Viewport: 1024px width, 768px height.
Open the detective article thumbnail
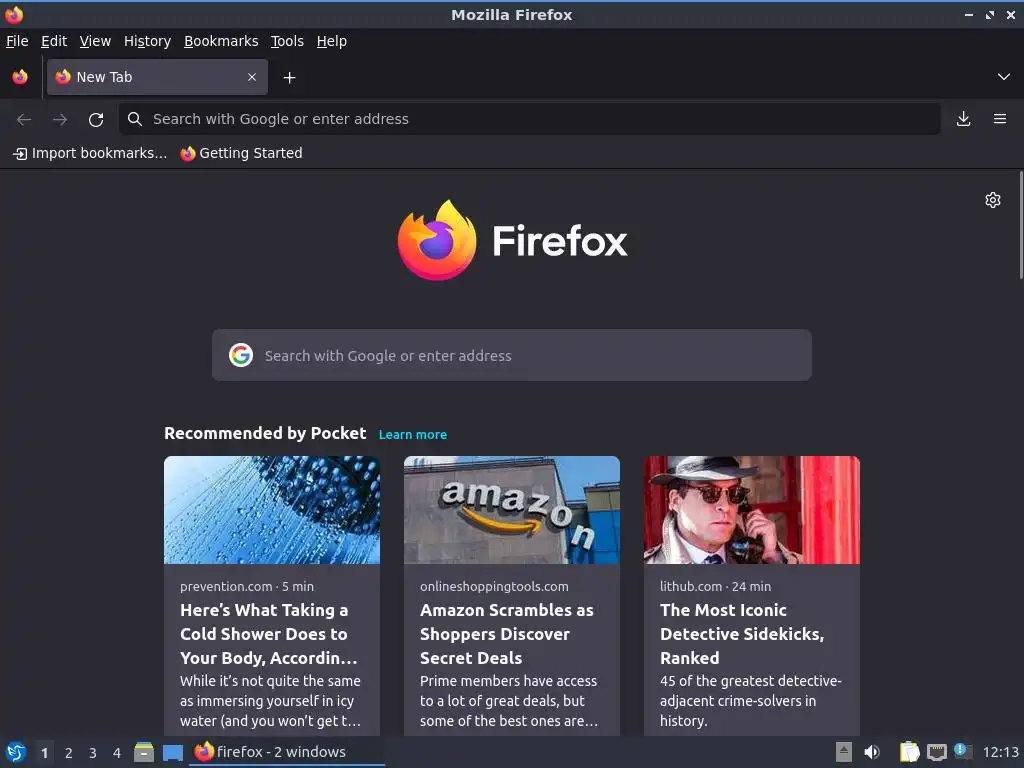coord(752,510)
